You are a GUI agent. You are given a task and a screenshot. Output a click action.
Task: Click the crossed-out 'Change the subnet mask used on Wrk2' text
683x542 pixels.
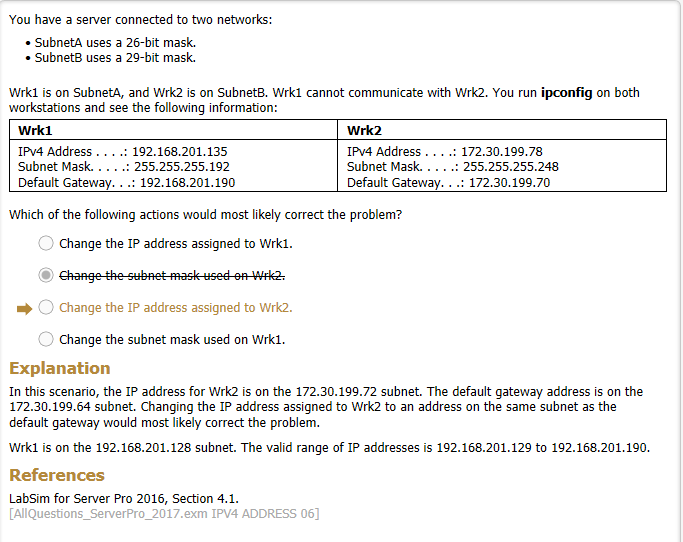click(172, 275)
